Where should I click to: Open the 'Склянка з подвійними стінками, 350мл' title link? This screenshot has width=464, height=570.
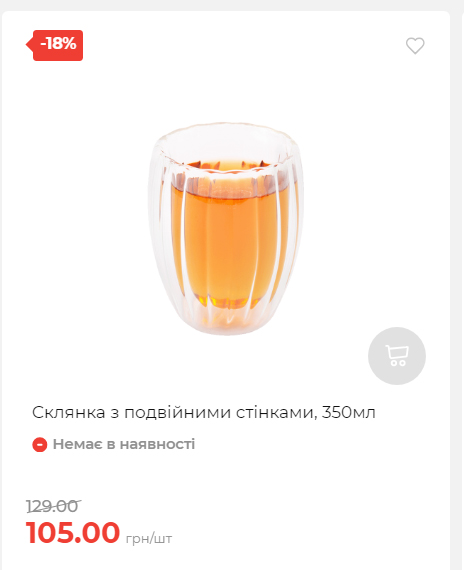204,413
